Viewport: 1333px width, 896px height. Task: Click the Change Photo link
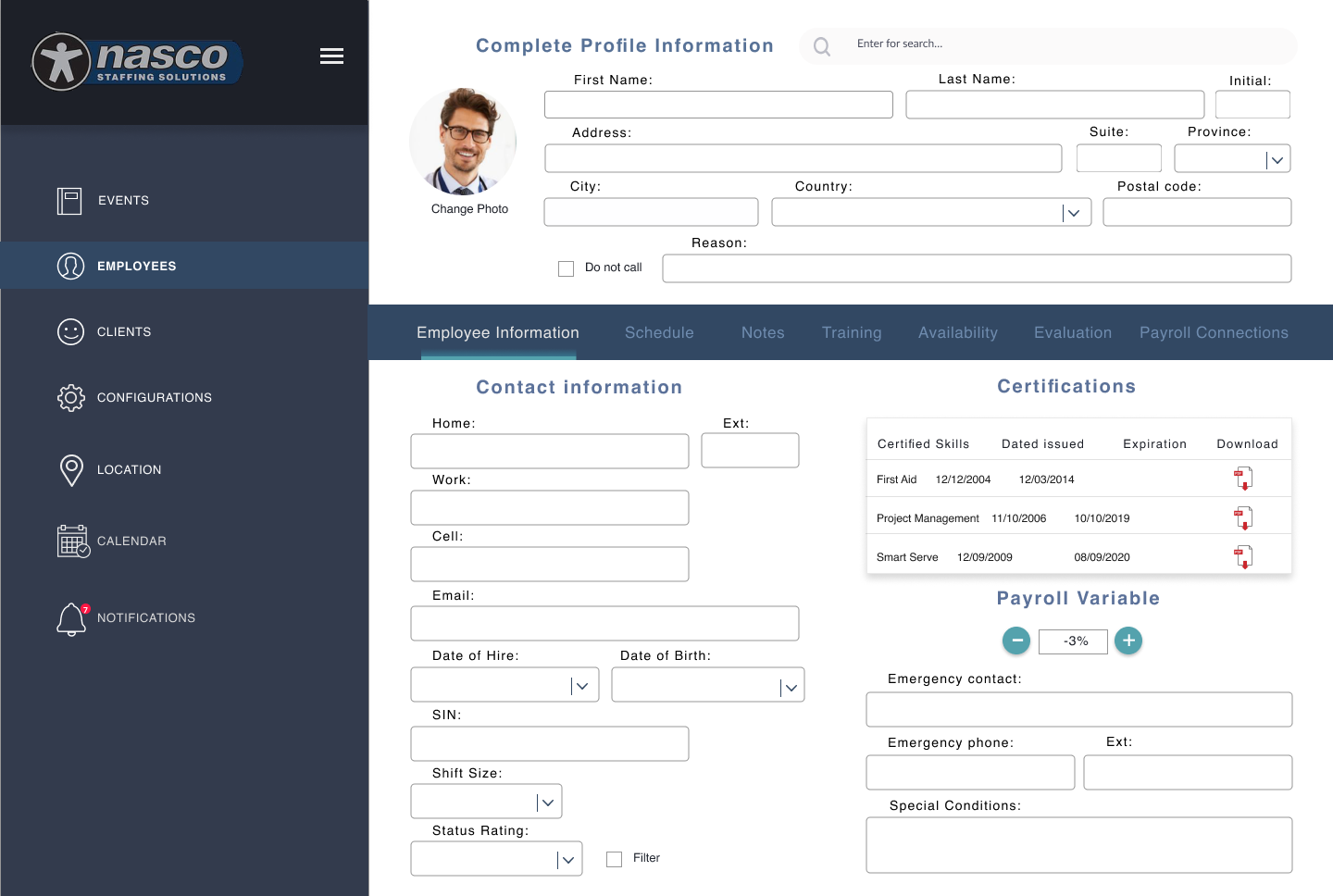tap(469, 208)
